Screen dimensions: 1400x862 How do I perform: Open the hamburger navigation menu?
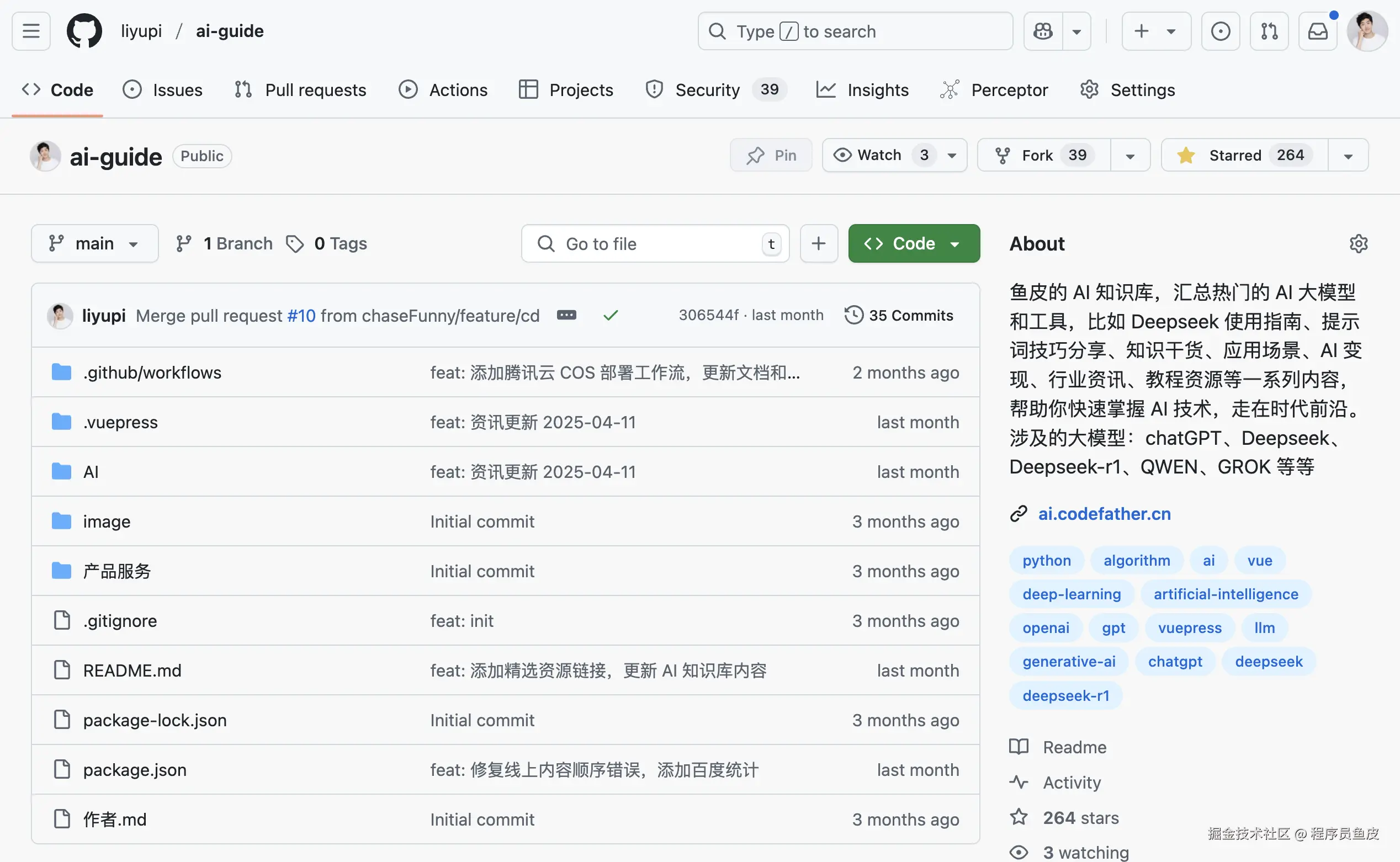(x=31, y=31)
